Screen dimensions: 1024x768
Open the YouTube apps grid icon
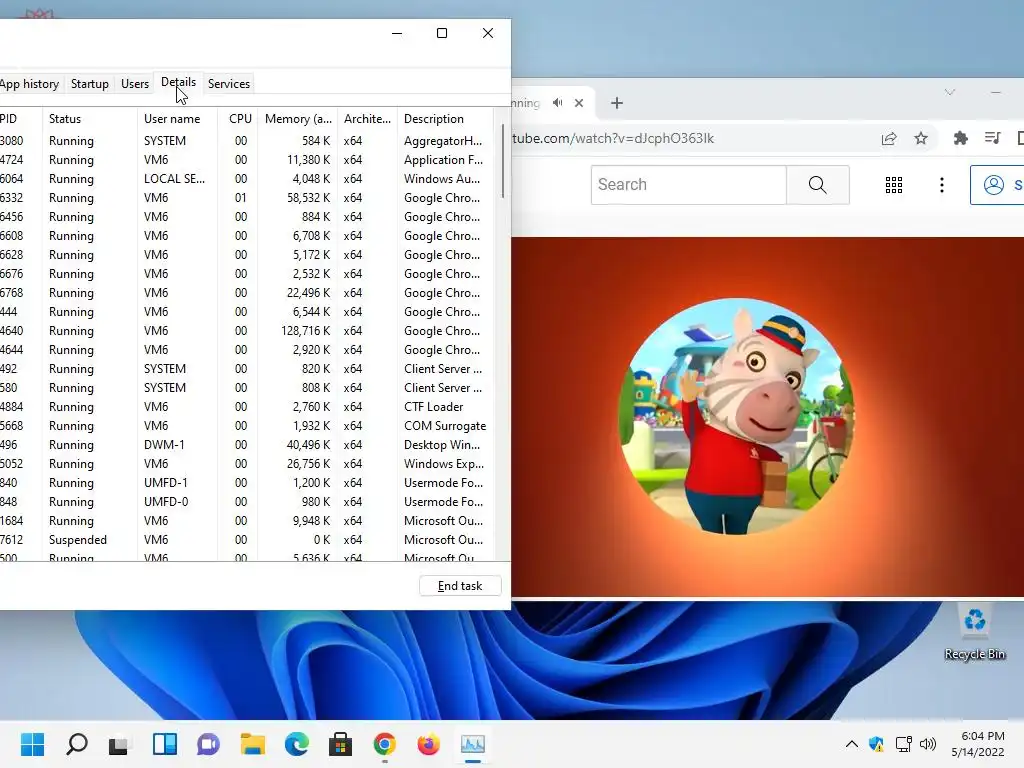tap(893, 185)
